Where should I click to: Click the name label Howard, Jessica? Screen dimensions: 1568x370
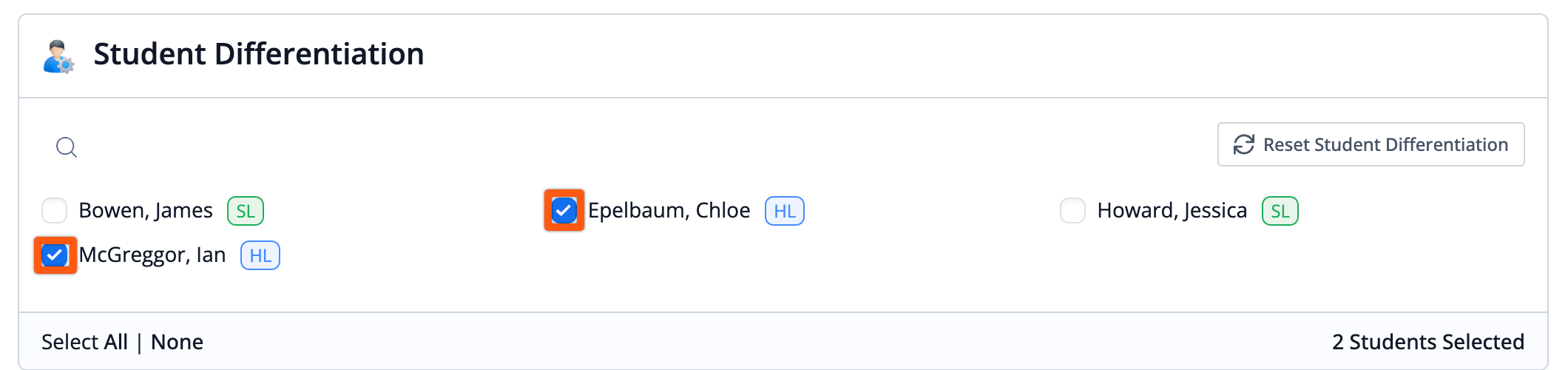click(x=1172, y=211)
